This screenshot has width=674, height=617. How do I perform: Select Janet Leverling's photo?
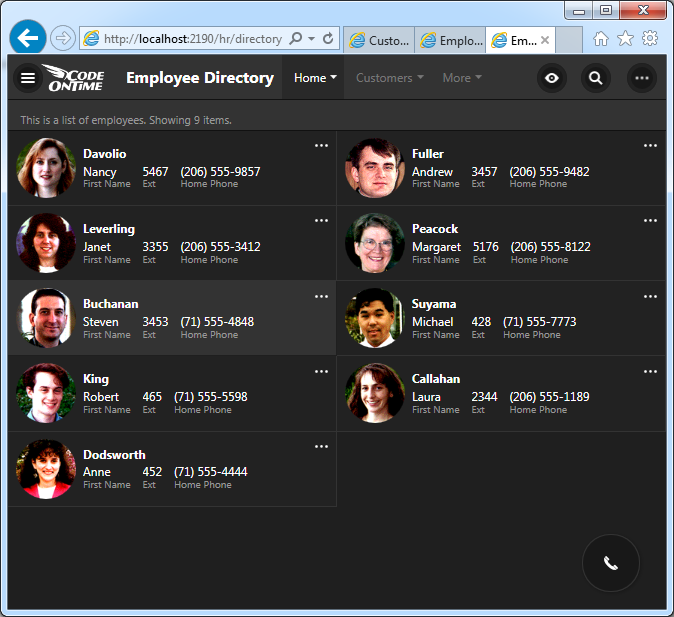point(46,243)
